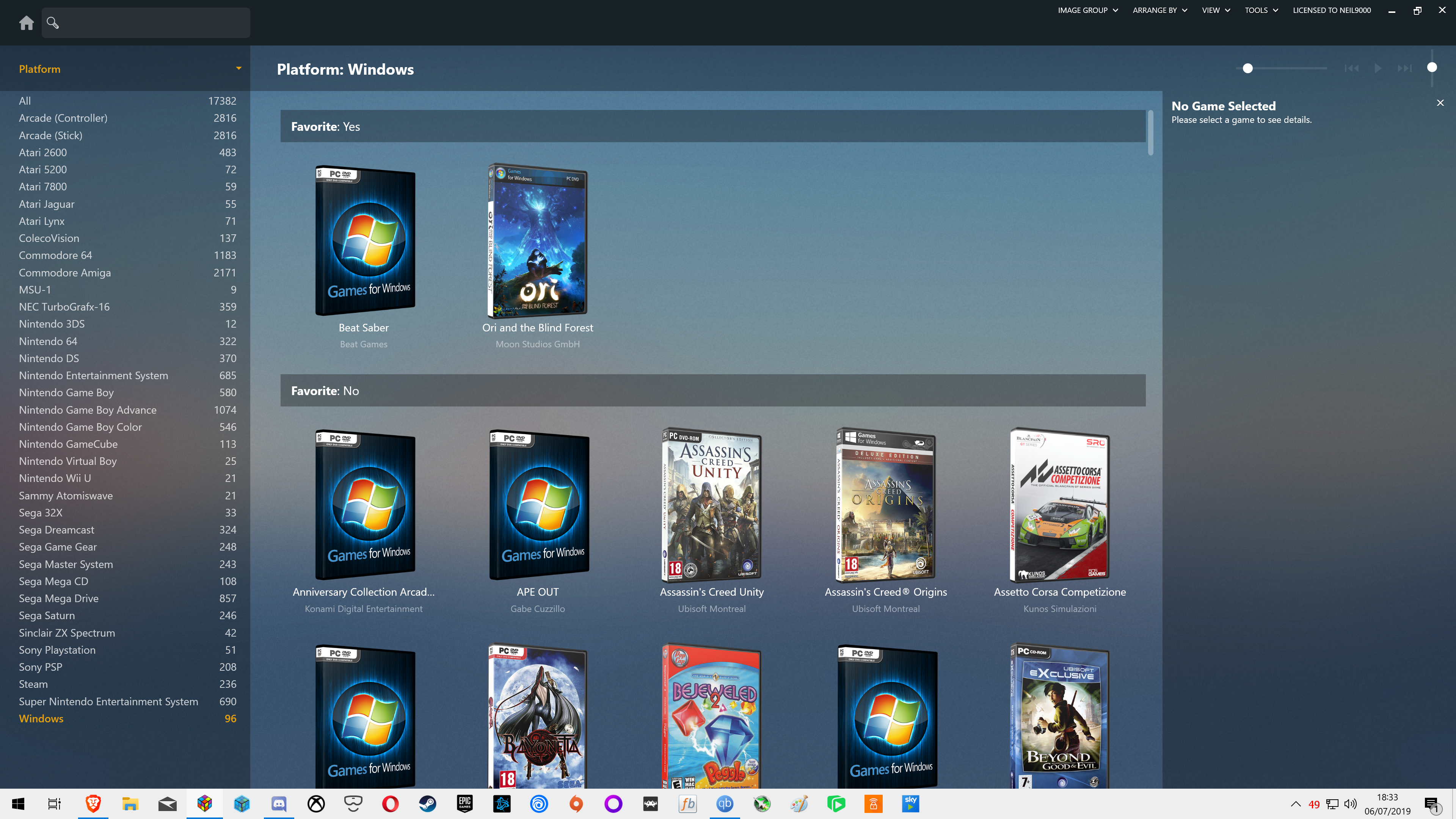The image size is (1456, 819).
Task: Select Arcade (Controller) platform
Action: click(127, 118)
